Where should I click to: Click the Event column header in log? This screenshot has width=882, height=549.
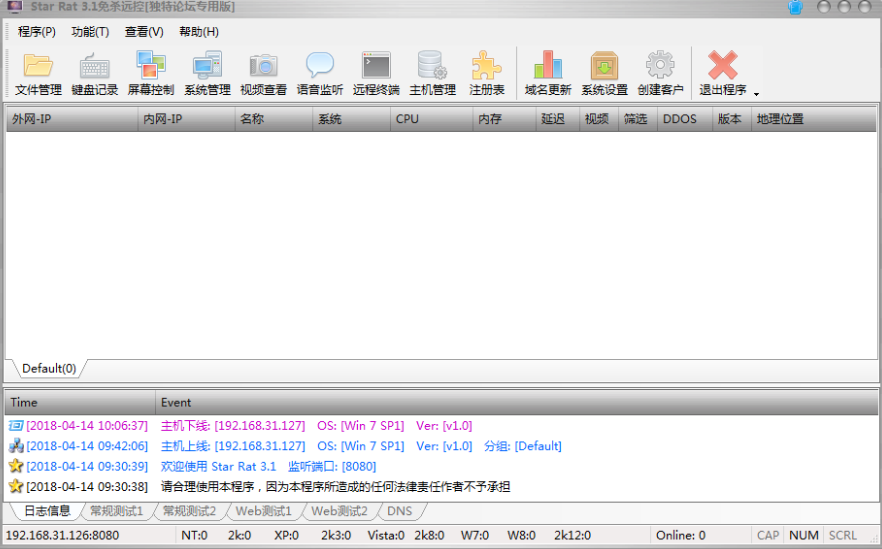click(516, 402)
